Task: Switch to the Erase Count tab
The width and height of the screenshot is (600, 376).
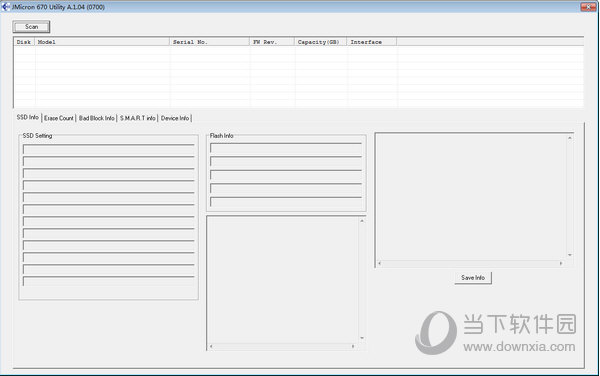Action: (59, 118)
